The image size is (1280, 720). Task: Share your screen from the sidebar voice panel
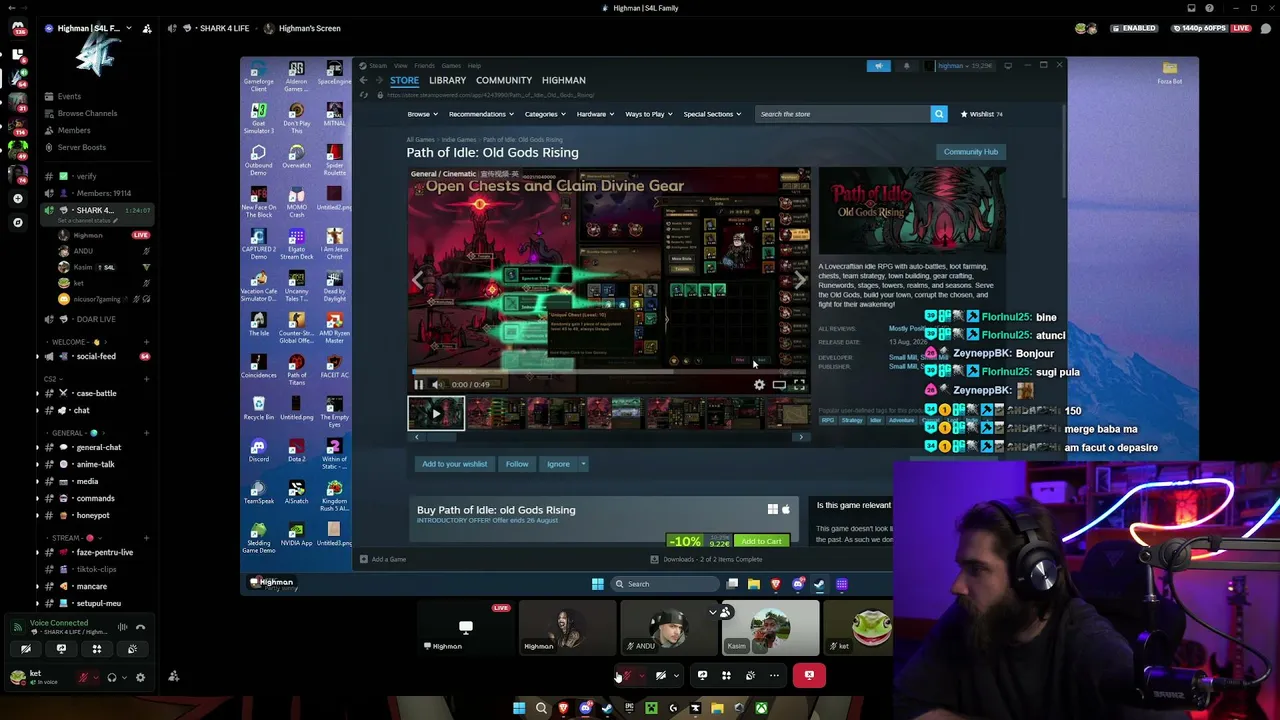61,649
